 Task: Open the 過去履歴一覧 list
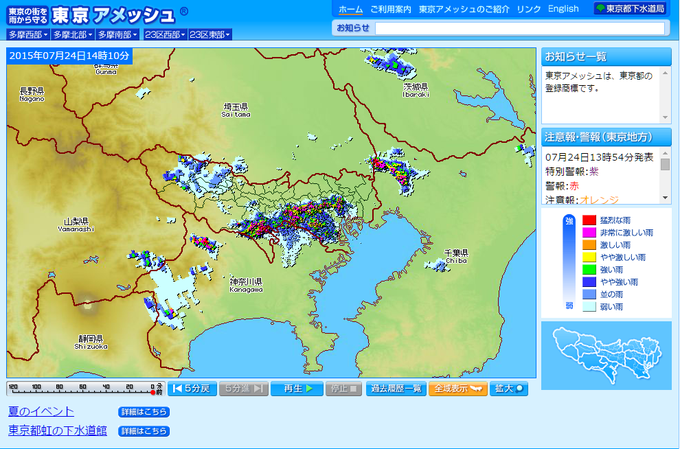pos(396,389)
